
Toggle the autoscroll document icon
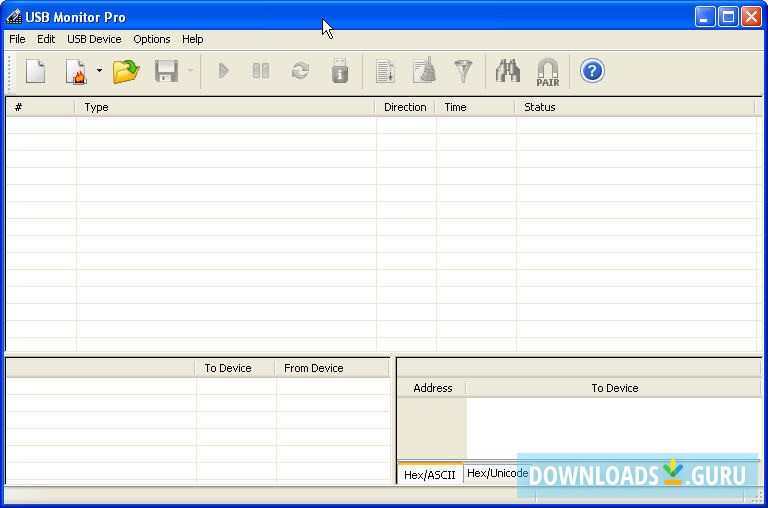coord(385,72)
